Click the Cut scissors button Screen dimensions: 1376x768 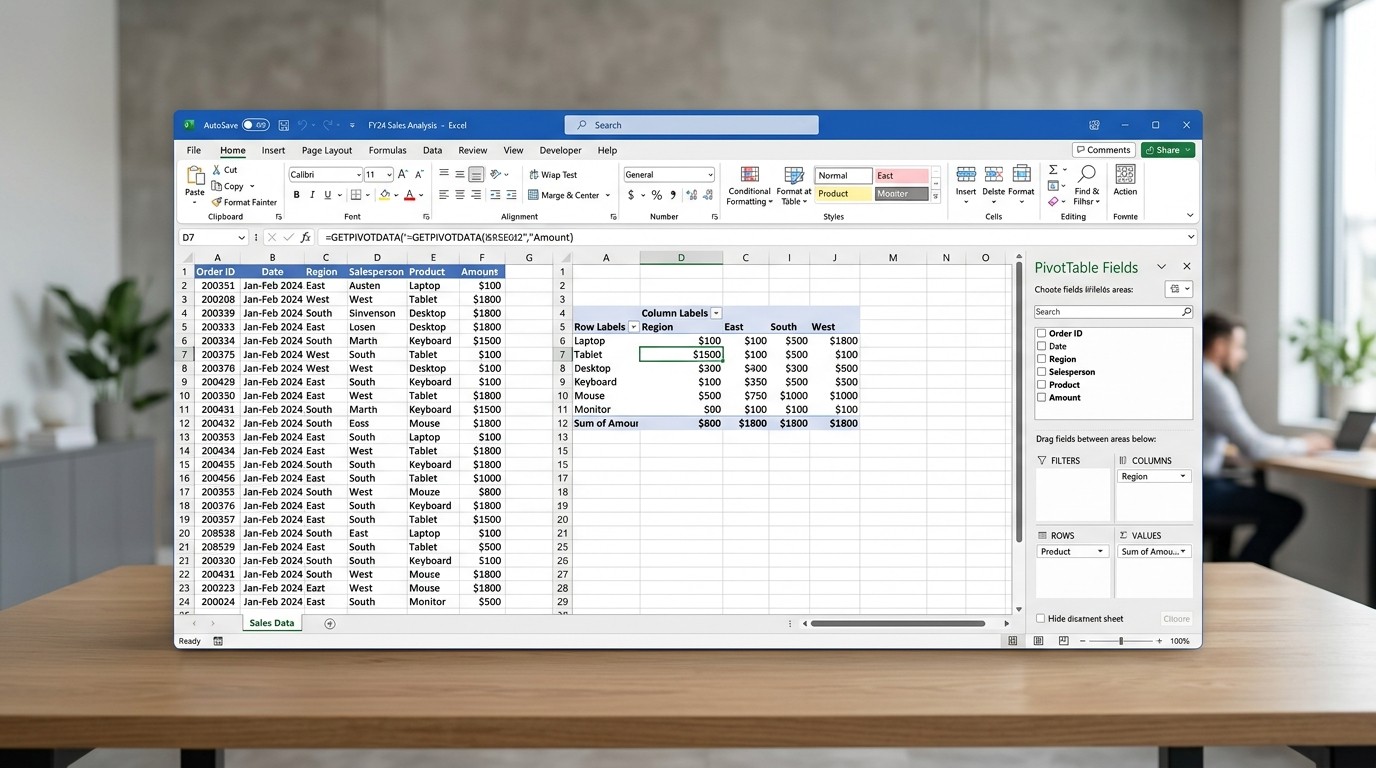click(224, 170)
